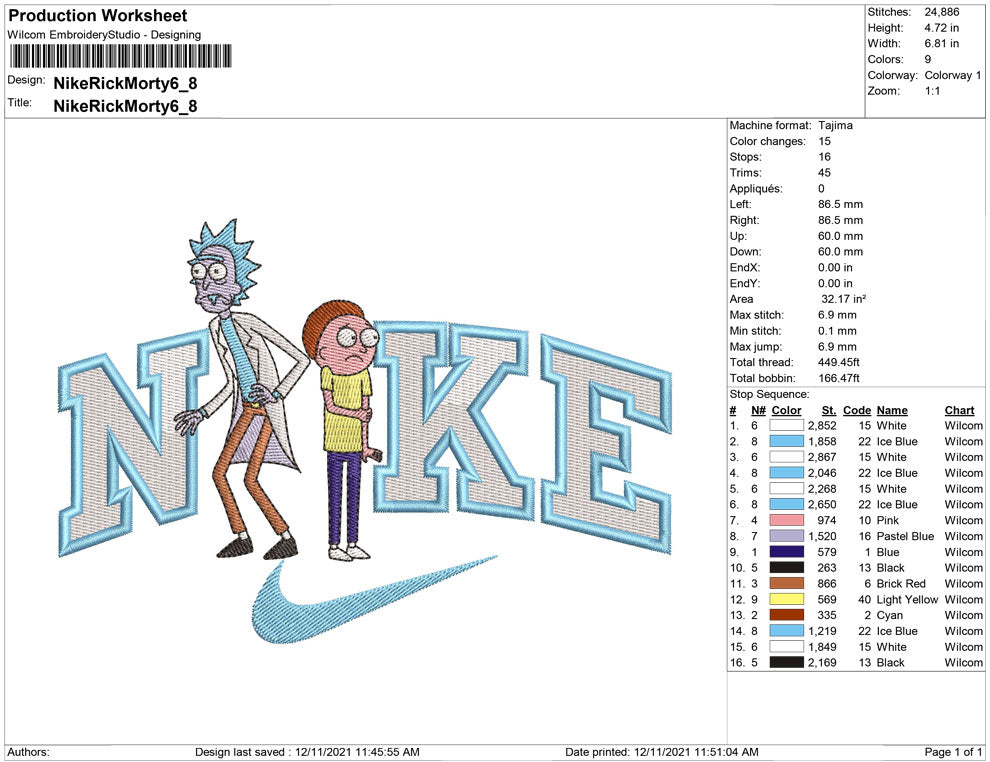Click the Total thread value '449.45ft'

pyautogui.click(x=838, y=362)
